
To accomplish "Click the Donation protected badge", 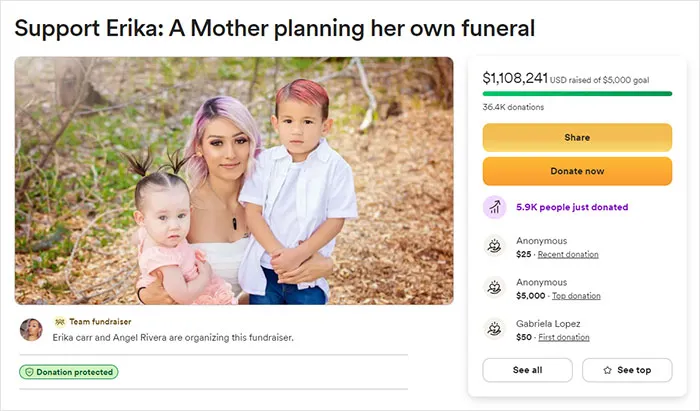I will pyautogui.click(x=69, y=372).
